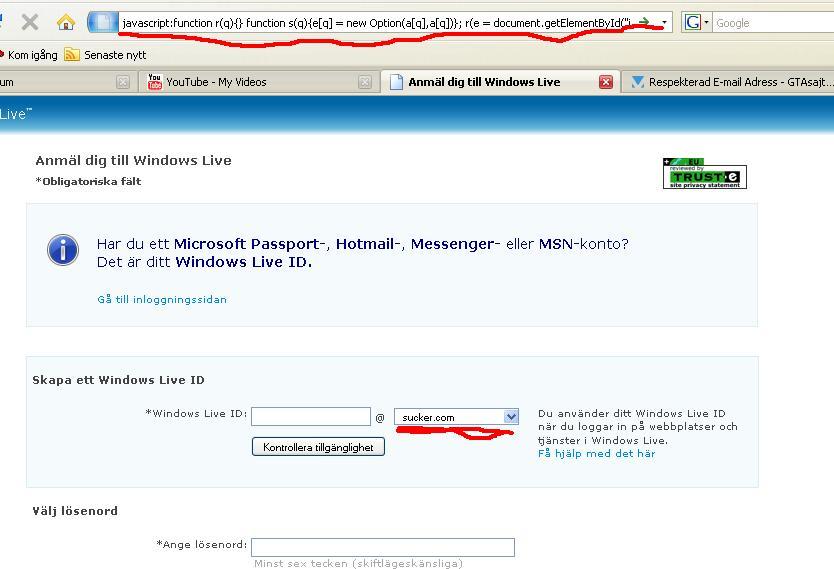The height and width of the screenshot is (569, 834).
Task: Click the page identity icon in the address bar
Action: (103, 22)
